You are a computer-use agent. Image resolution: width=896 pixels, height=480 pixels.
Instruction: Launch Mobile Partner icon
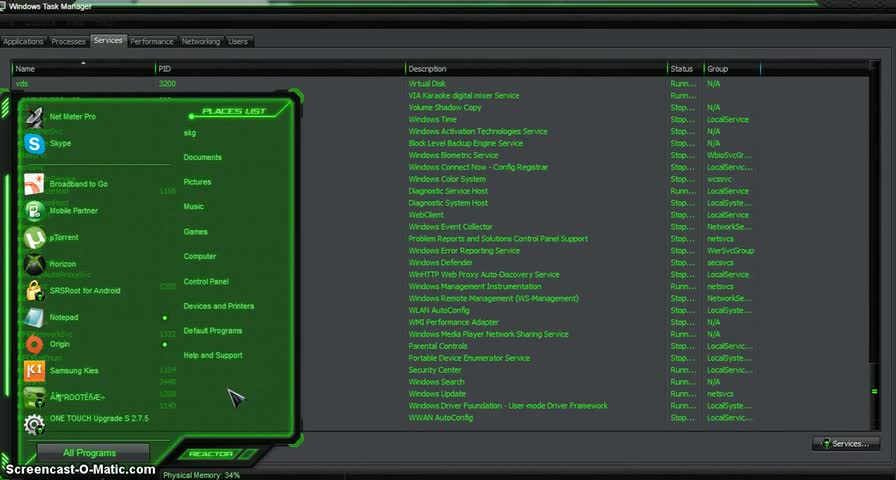point(34,211)
